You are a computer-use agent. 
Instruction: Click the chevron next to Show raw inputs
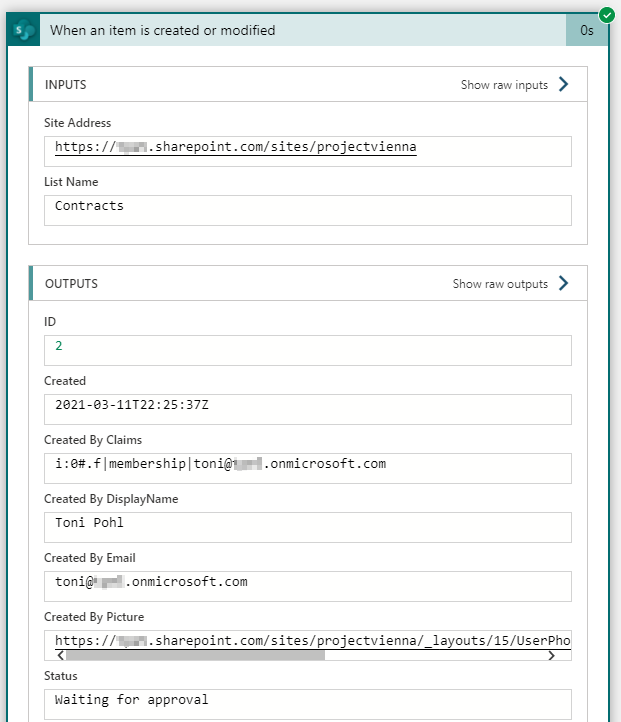point(564,85)
